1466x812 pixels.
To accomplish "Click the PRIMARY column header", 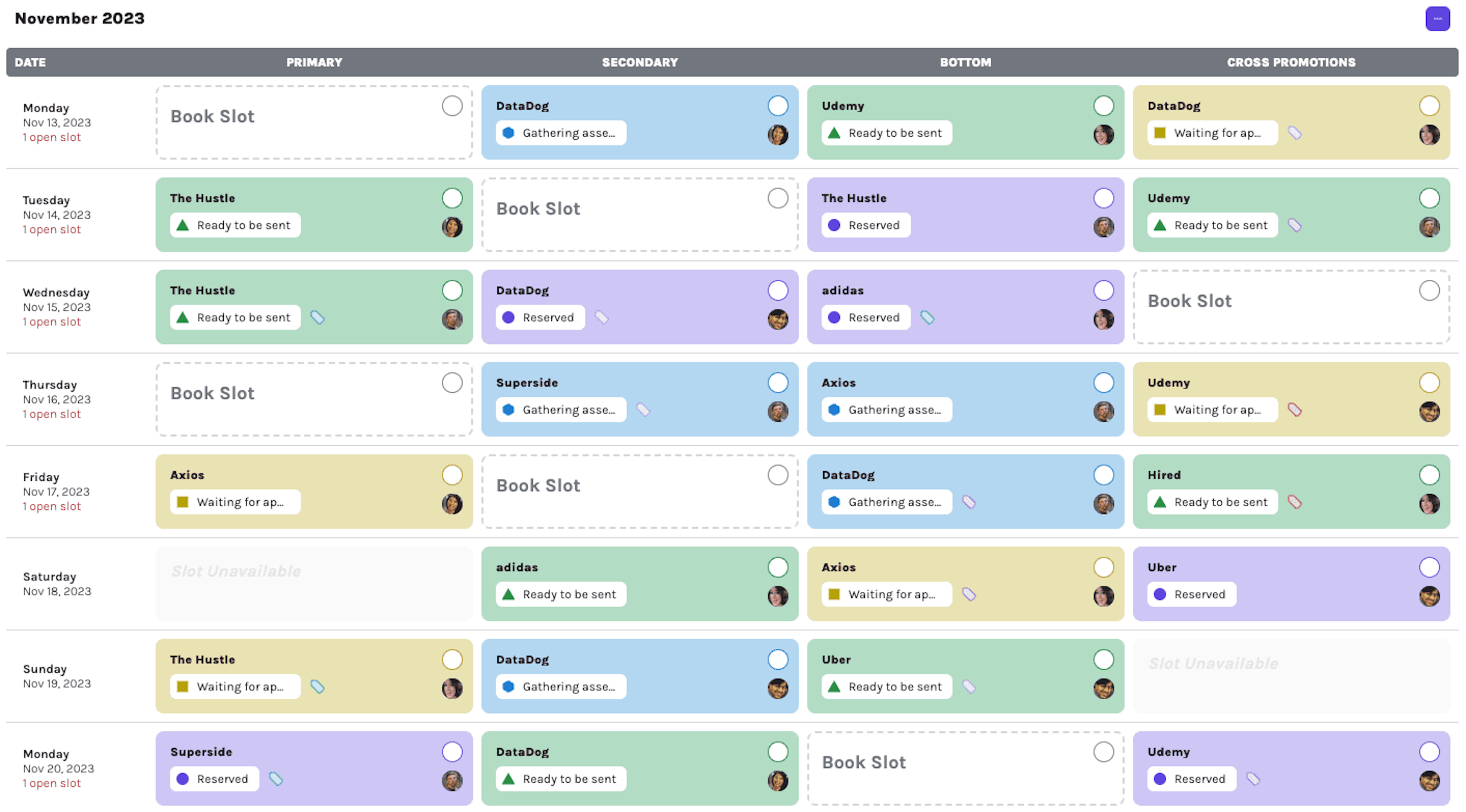I will [x=314, y=62].
